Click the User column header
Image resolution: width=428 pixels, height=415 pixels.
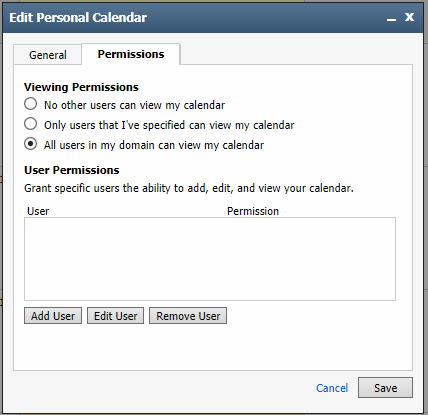[x=38, y=211]
